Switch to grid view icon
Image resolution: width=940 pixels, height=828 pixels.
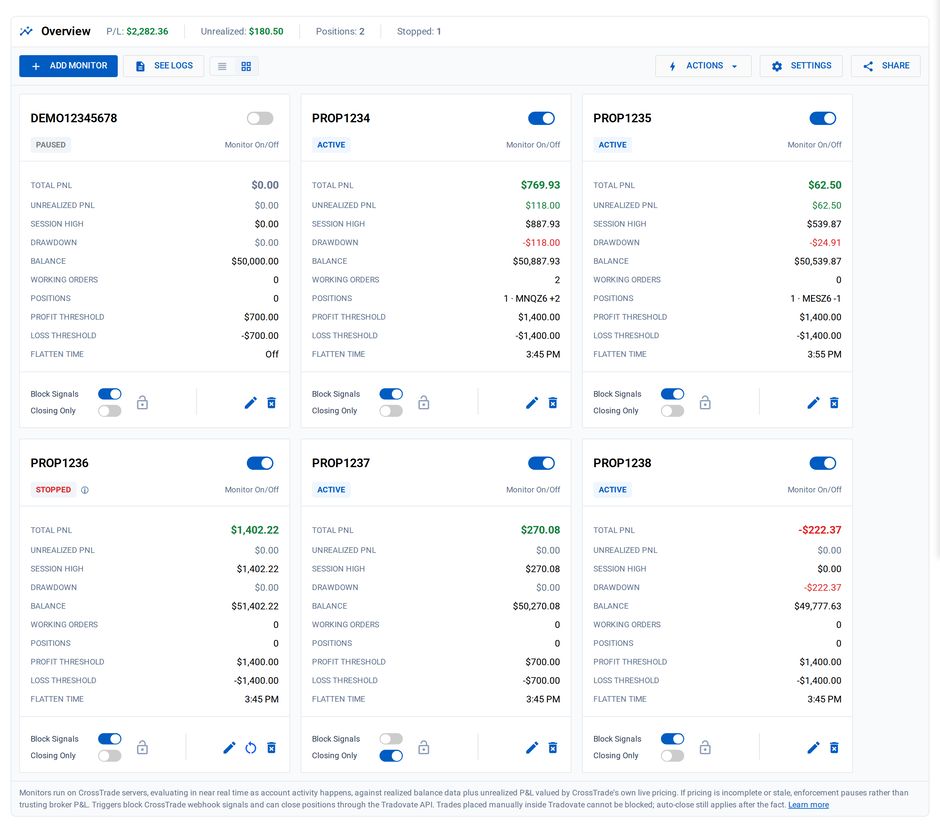pos(246,67)
